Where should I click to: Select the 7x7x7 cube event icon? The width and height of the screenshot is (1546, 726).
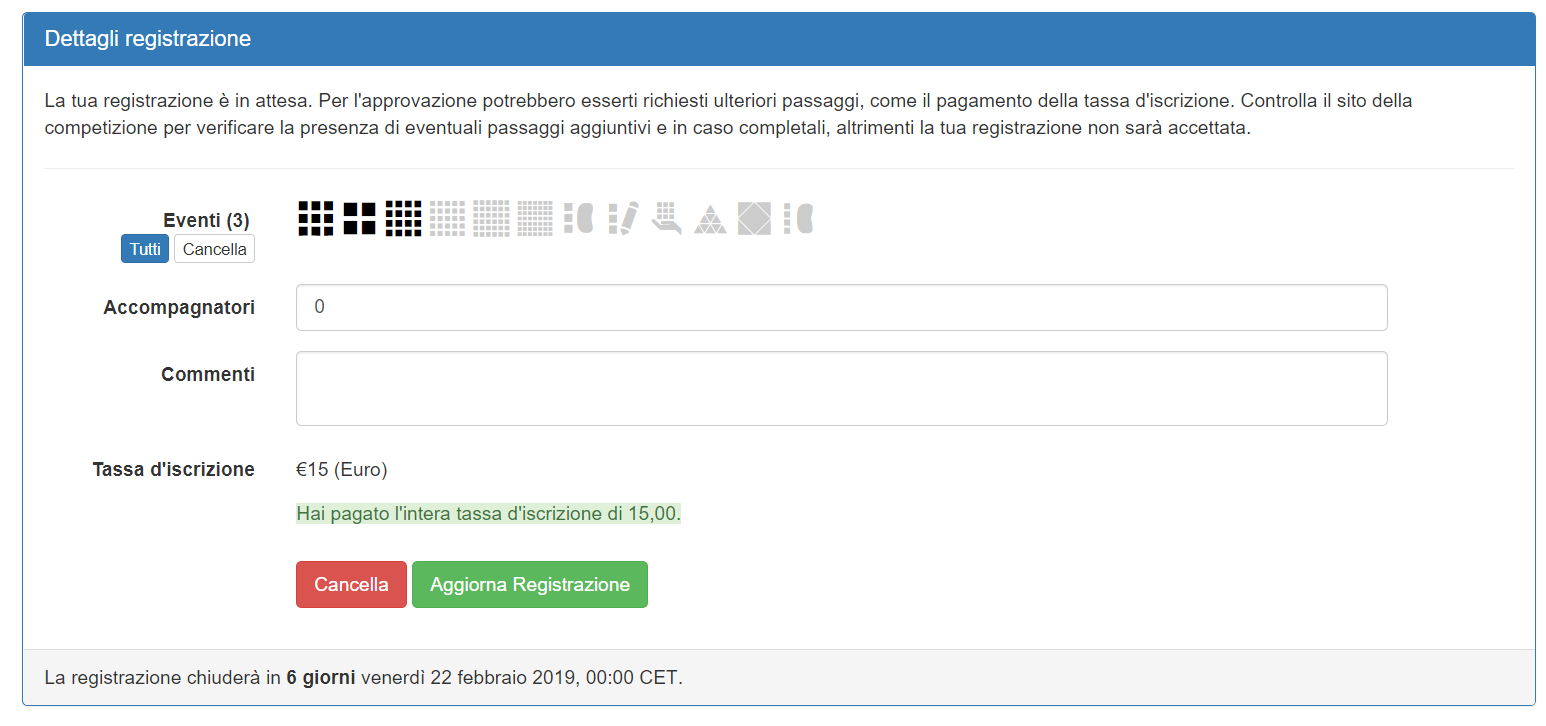pyautogui.click(x=535, y=218)
